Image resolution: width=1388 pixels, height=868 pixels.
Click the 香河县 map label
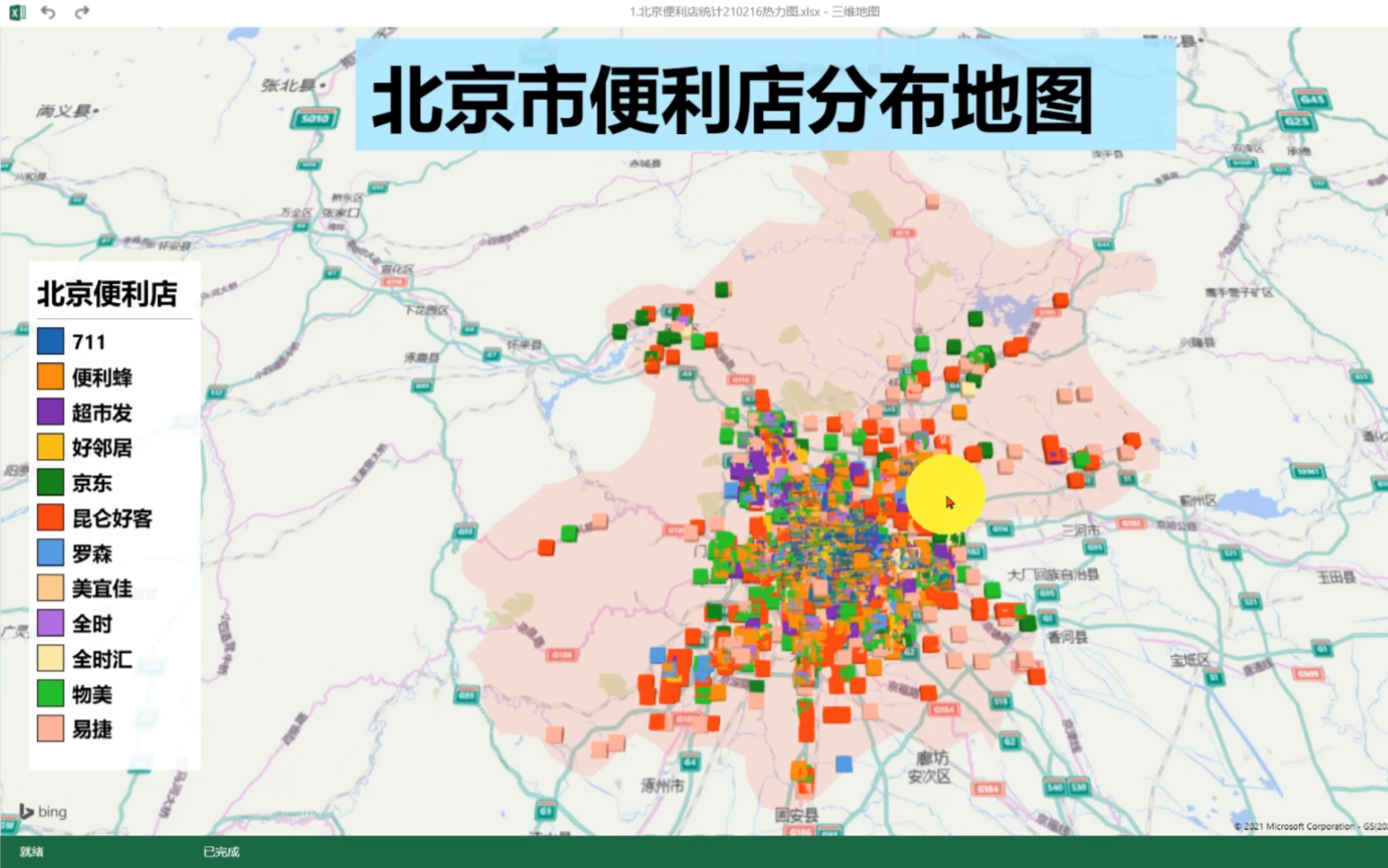tap(1068, 636)
